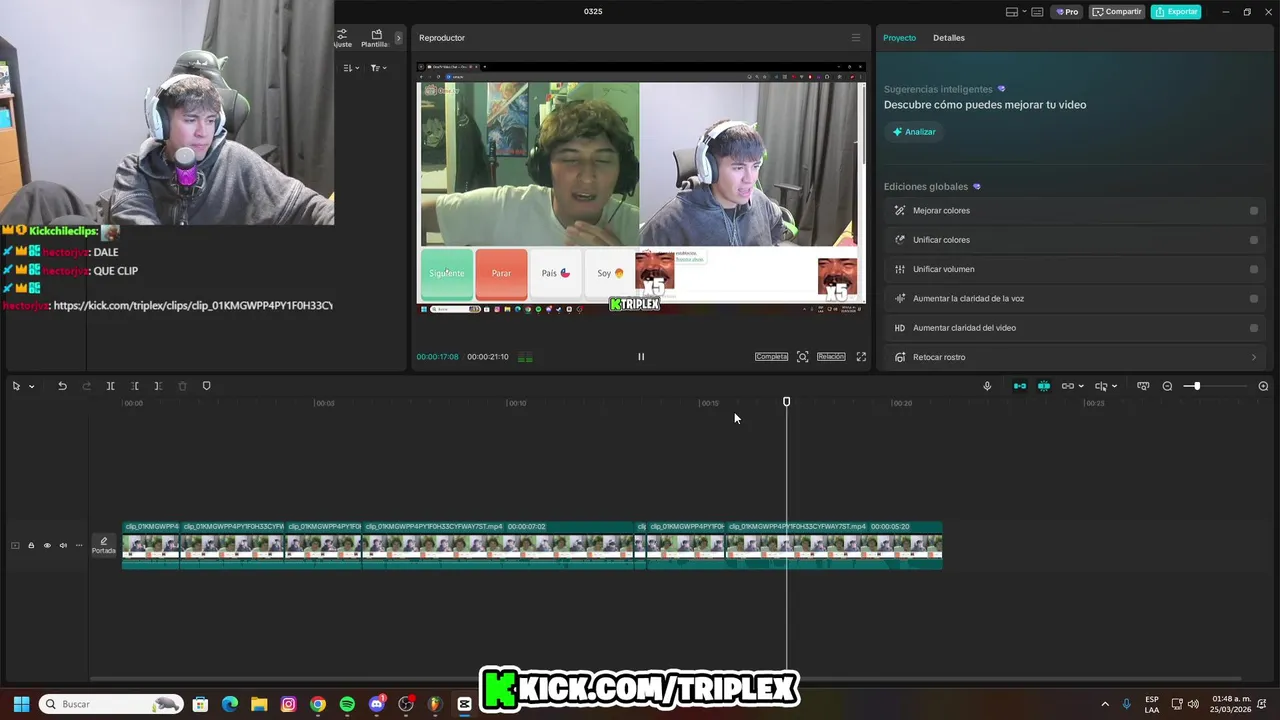Select the clip labeled 00:00:07:02
1280x720 pixels.
(498, 545)
